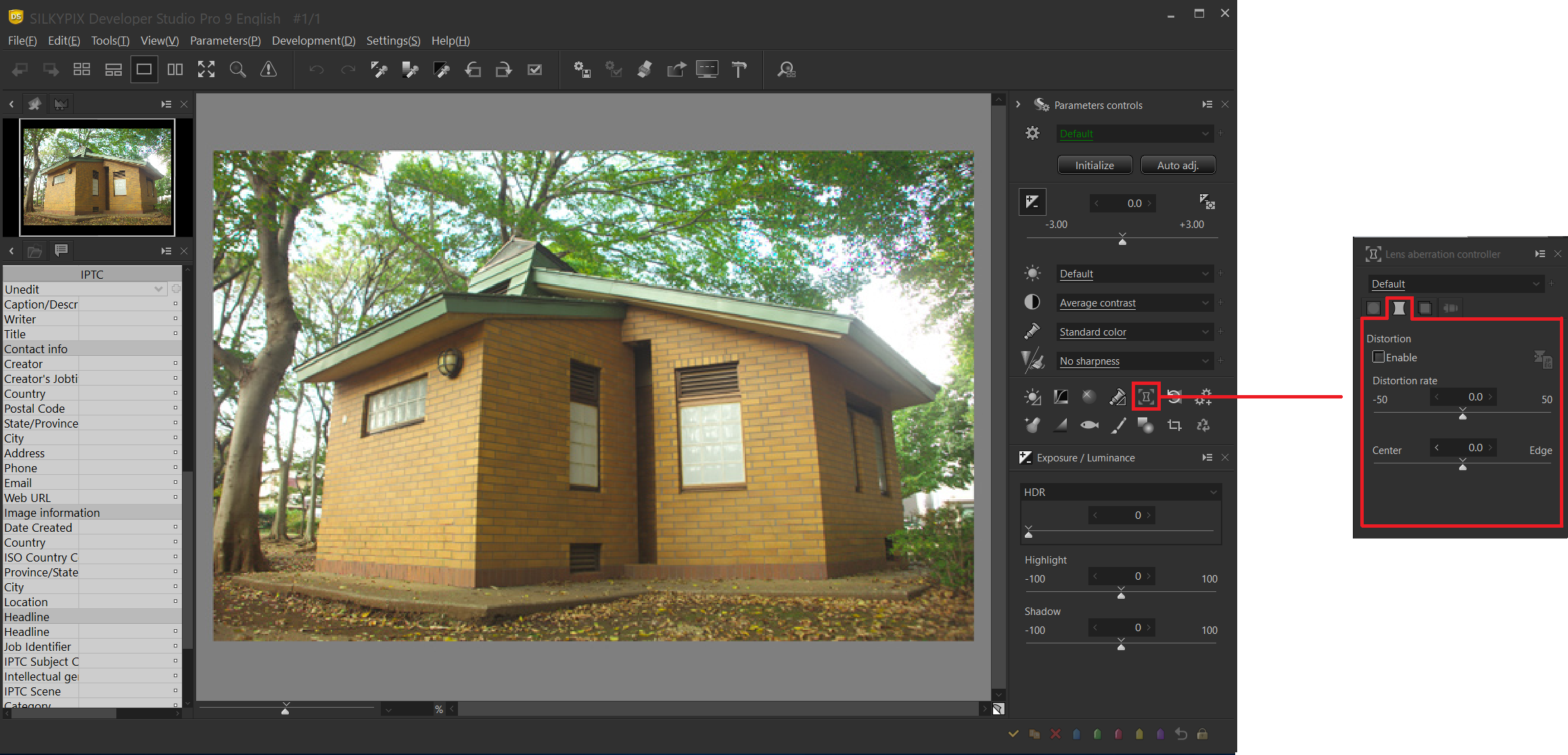Click the hammer options icon in toolbar
Image resolution: width=1568 pixels, height=755 pixels.
[739, 69]
